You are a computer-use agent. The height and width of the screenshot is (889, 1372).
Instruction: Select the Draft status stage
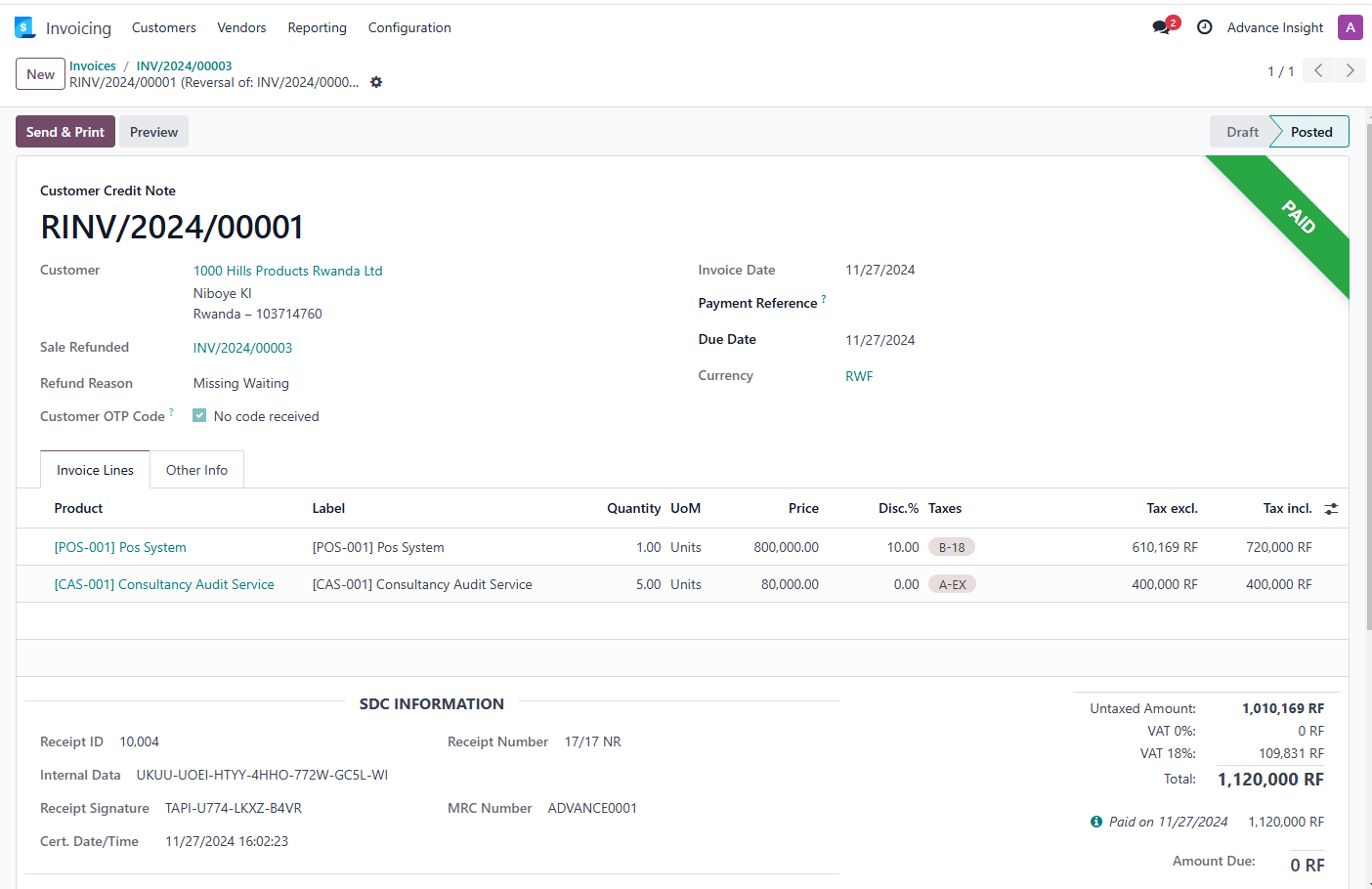[x=1242, y=132]
